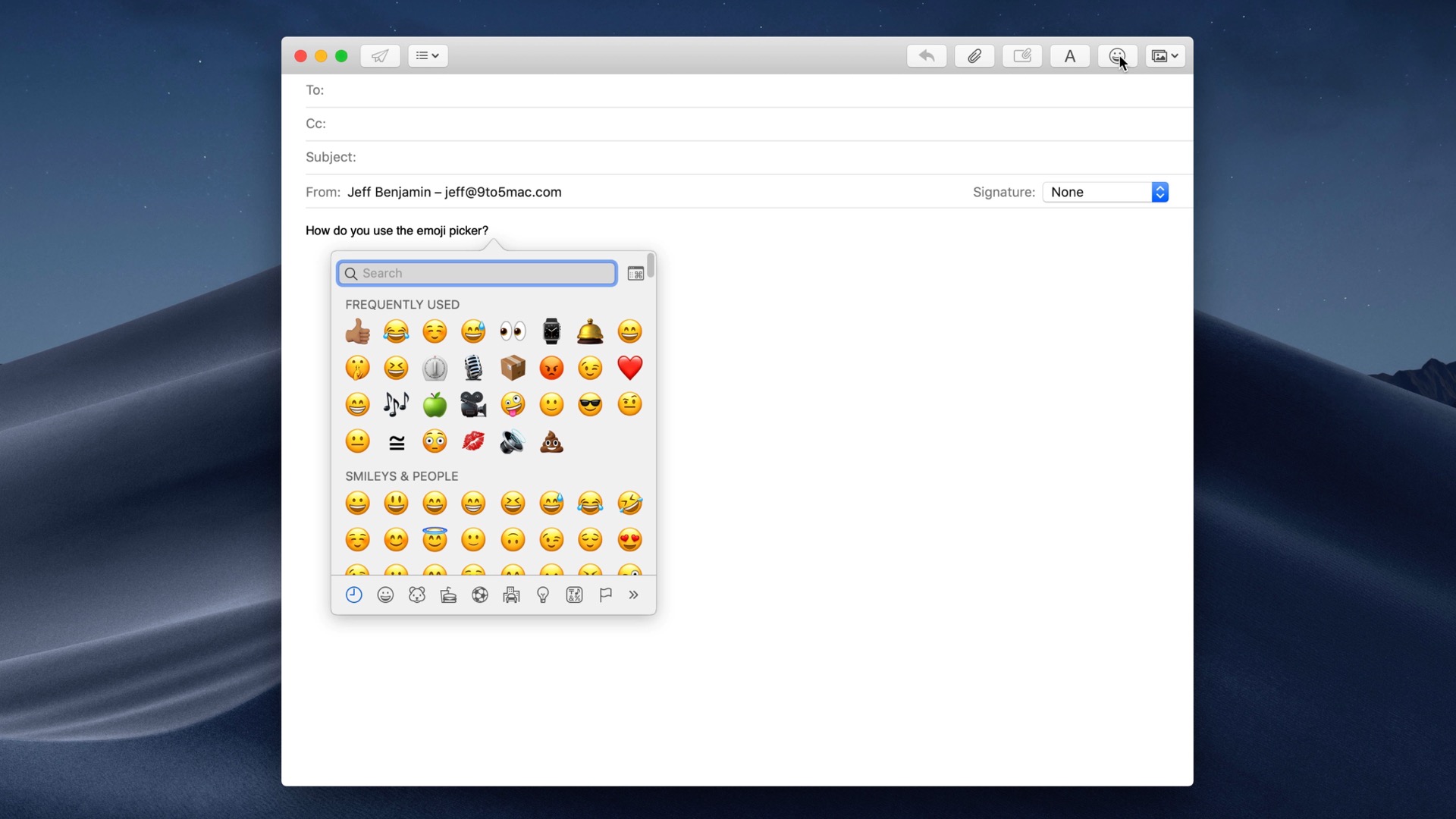The width and height of the screenshot is (1456, 819).
Task: Expand to the full character viewer
Action: coord(635,274)
